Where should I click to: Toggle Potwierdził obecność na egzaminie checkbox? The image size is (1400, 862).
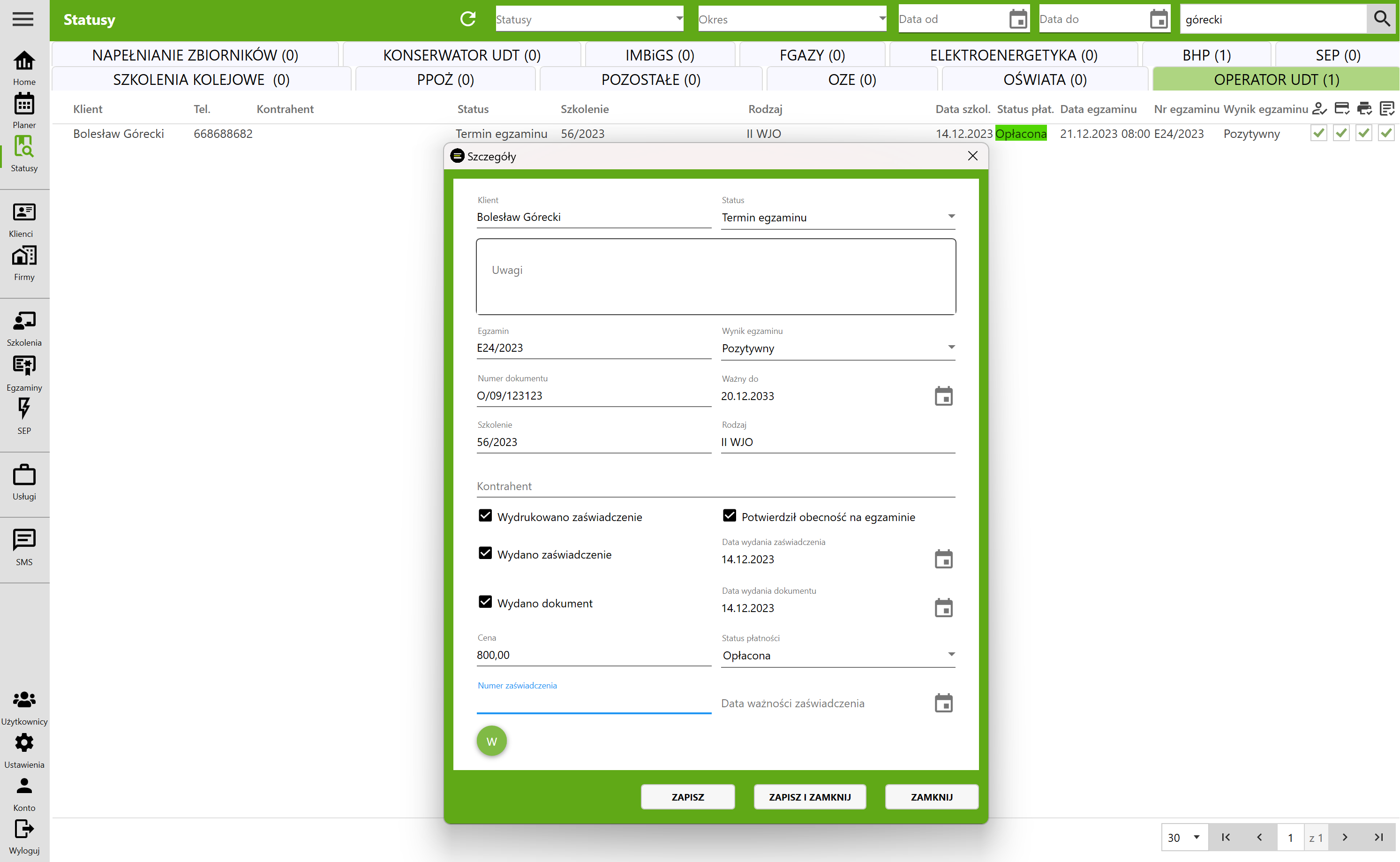[730, 515]
